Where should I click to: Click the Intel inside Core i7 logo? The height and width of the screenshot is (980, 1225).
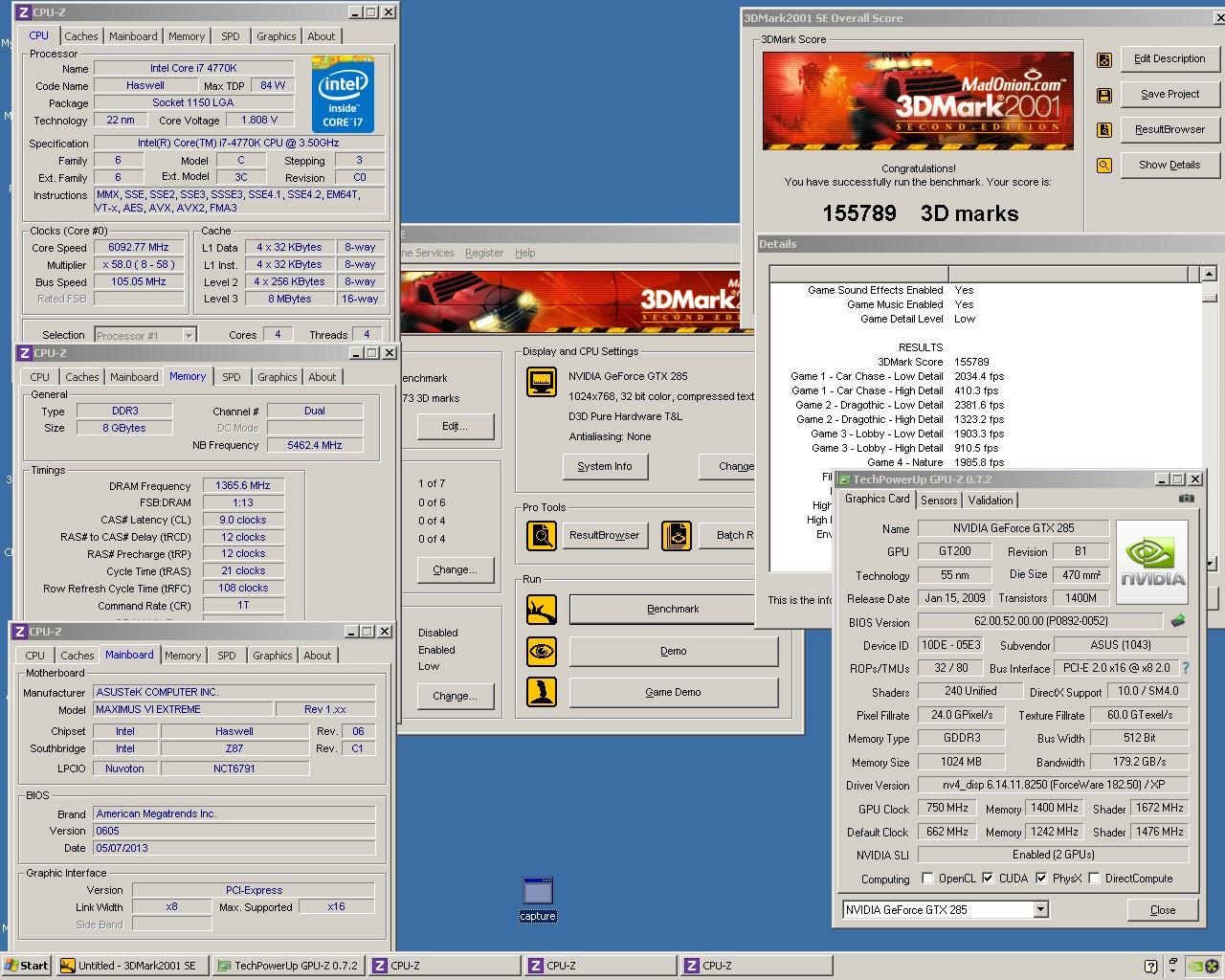click(343, 95)
